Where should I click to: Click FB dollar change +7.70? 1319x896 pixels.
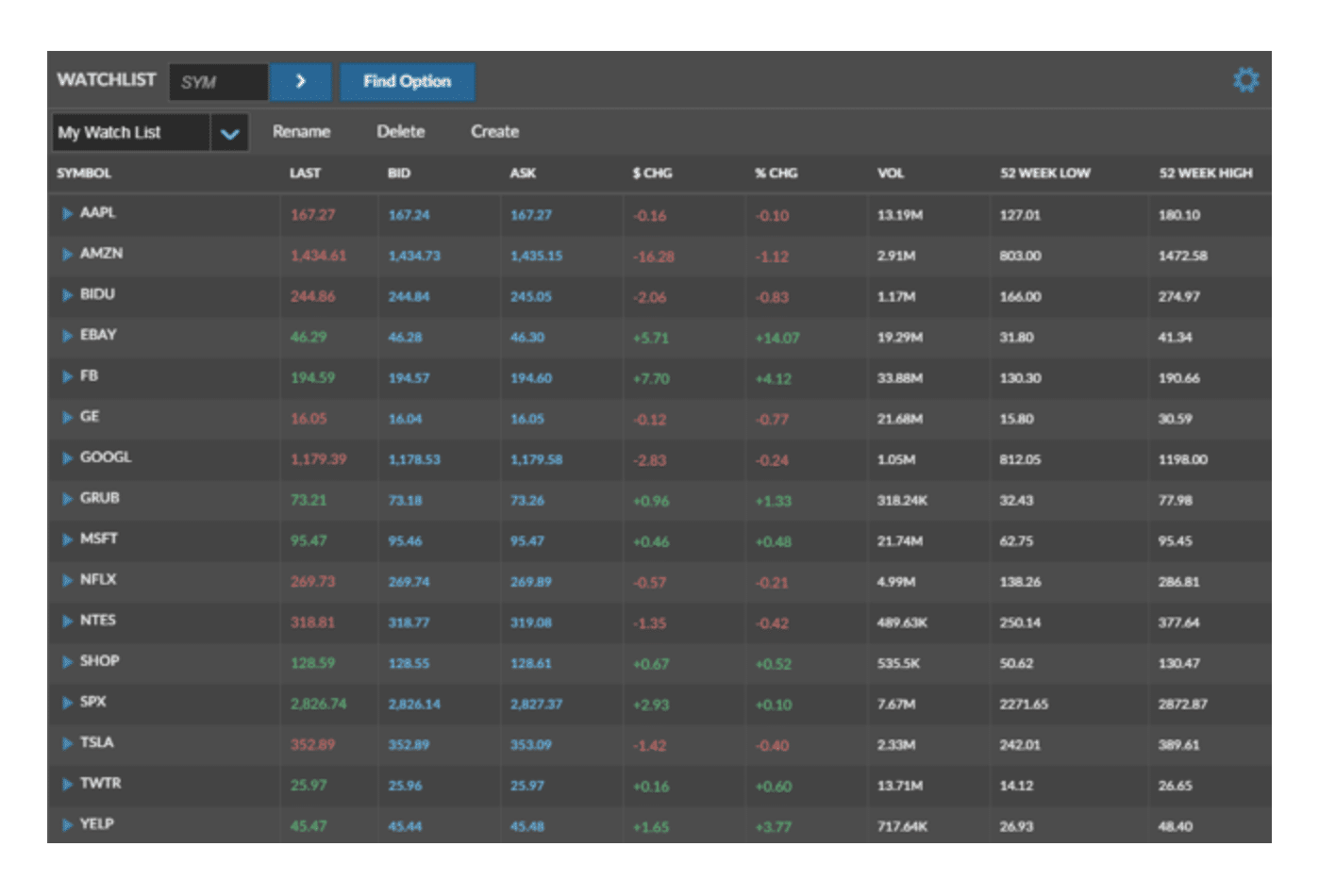651,379
